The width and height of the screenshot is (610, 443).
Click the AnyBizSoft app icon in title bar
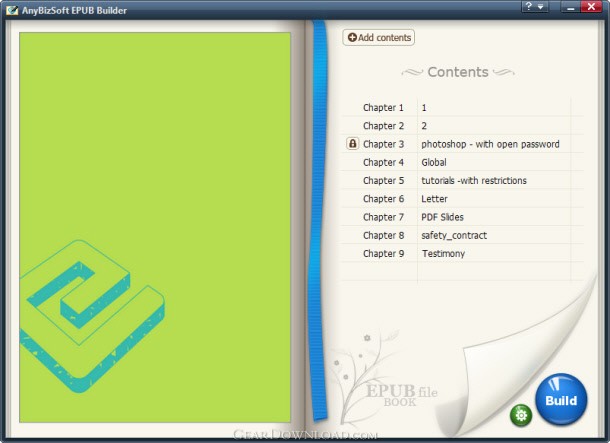tap(12, 10)
